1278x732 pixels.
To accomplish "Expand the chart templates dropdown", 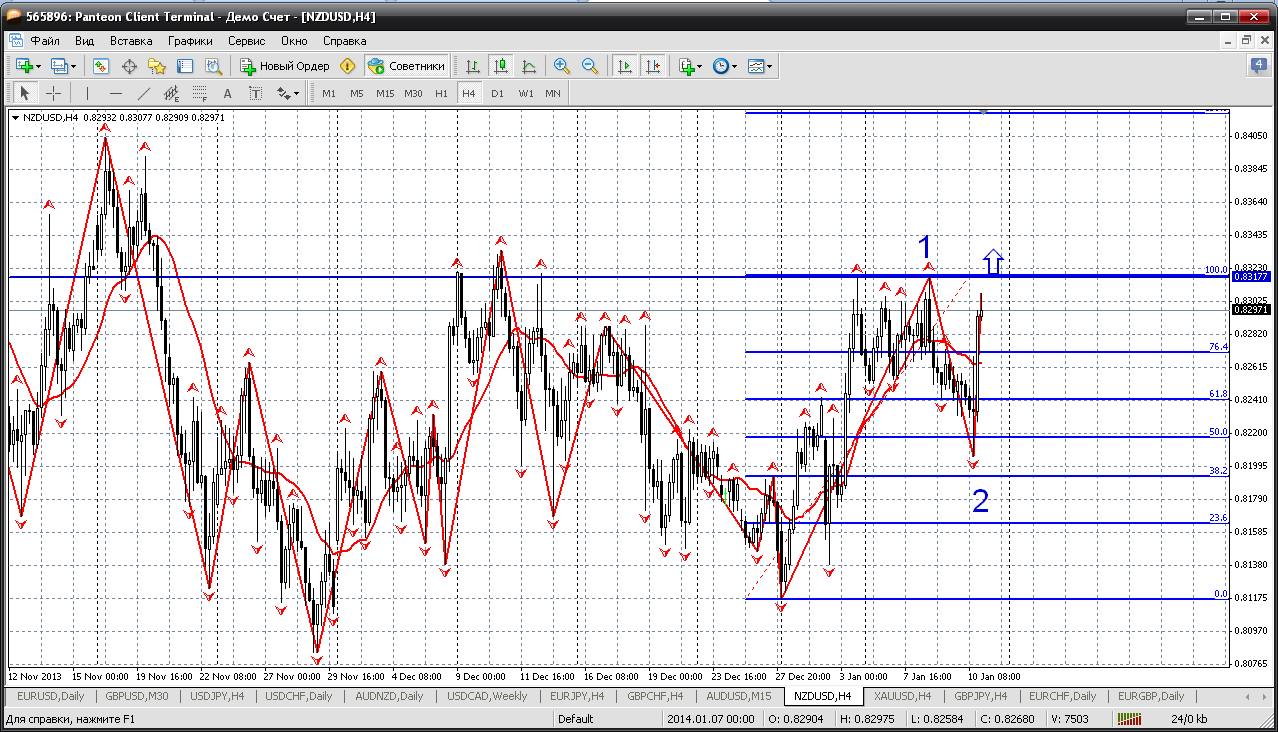I will click(770, 67).
